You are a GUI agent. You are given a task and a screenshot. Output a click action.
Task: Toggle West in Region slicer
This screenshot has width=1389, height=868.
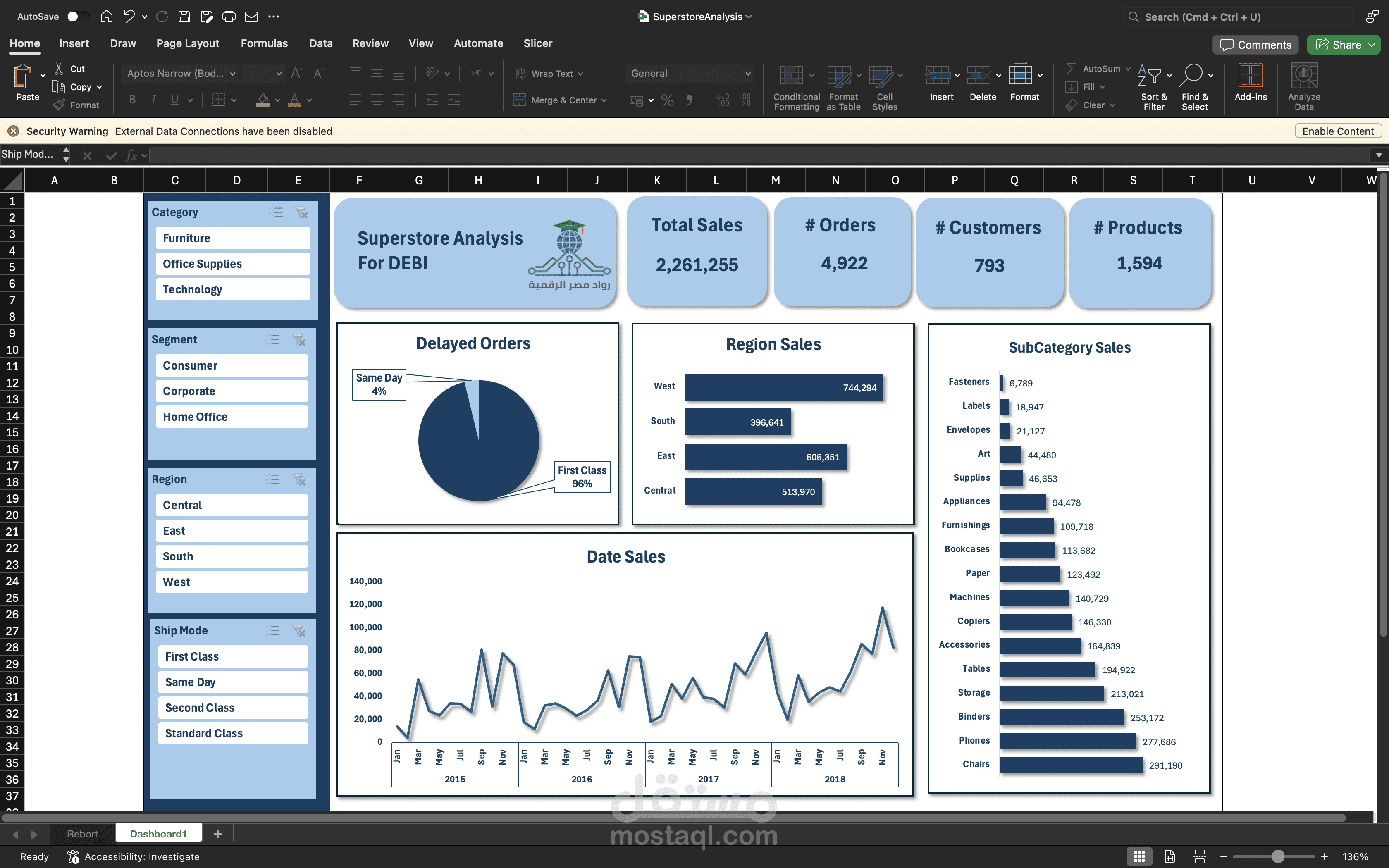232,582
